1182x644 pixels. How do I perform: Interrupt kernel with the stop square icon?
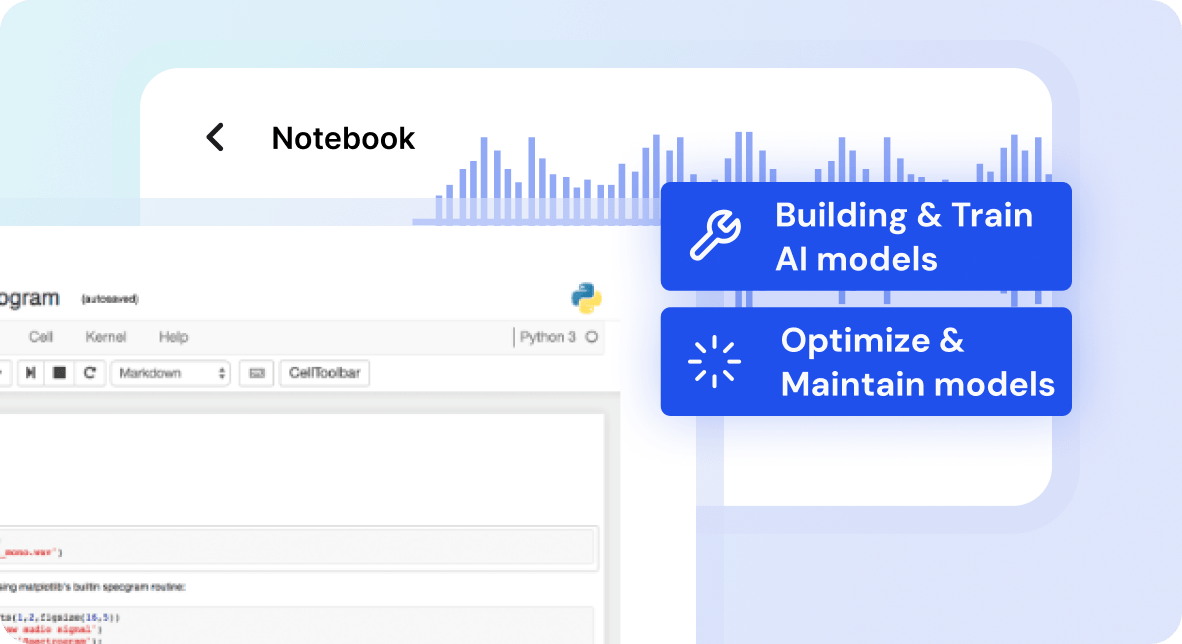tap(60, 373)
